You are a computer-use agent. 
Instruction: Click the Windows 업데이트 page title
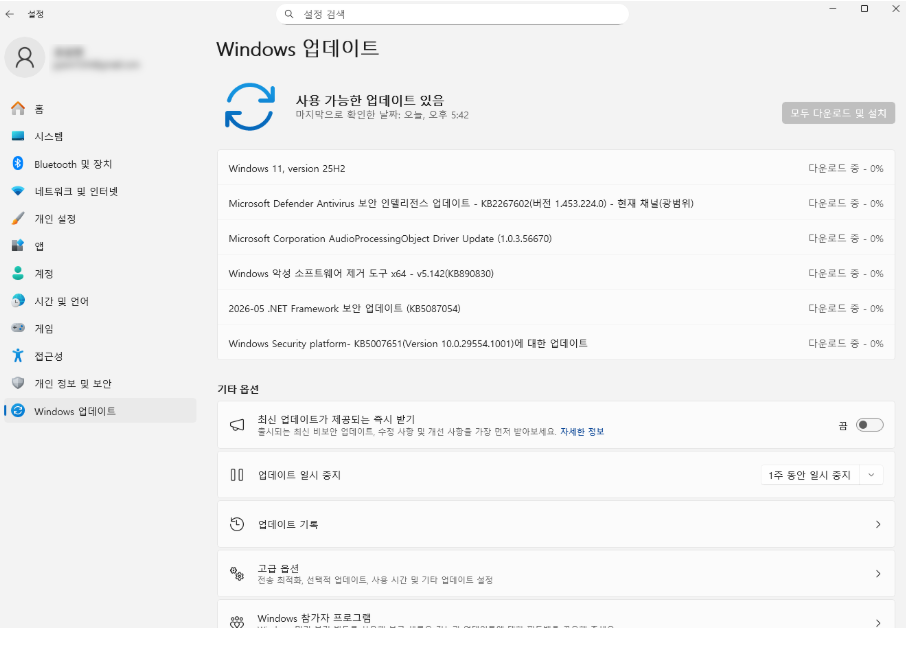298,49
